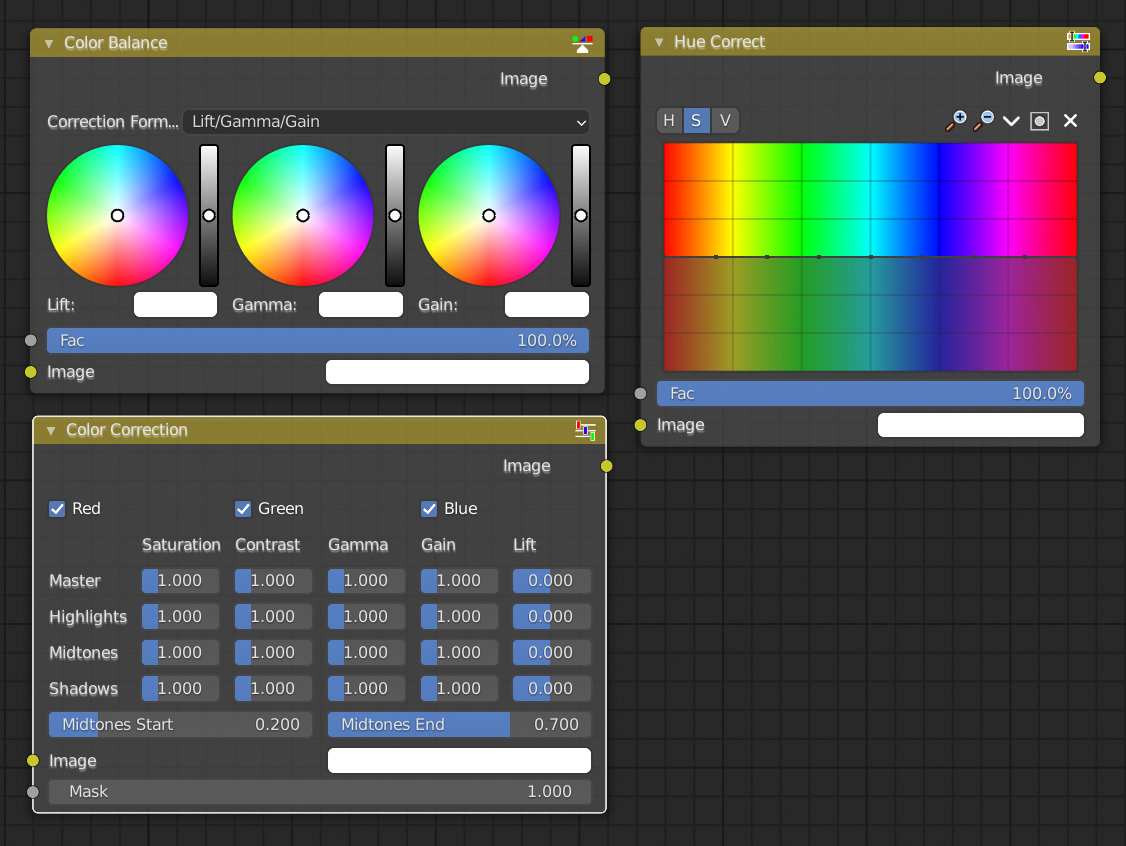Collapse the Color Balance node
The image size is (1126, 846).
click(x=49, y=44)
